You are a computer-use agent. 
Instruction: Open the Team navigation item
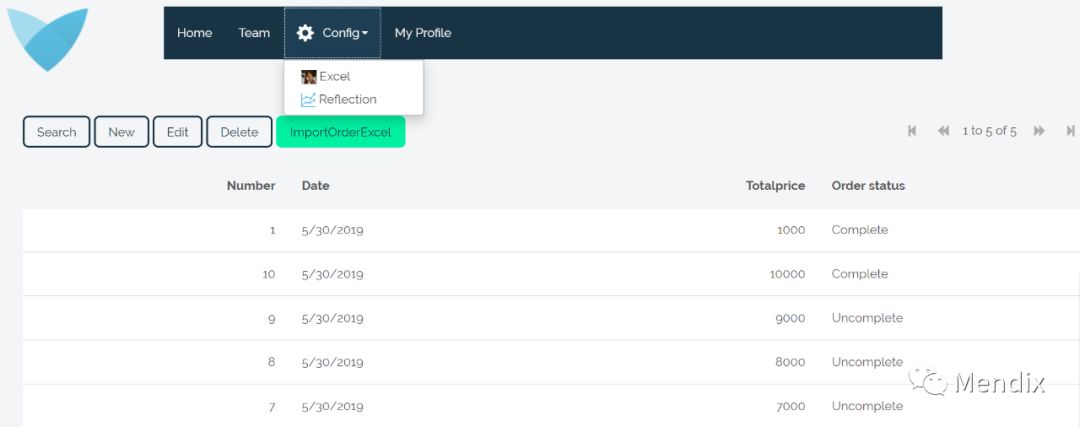(x=254, y=32)
